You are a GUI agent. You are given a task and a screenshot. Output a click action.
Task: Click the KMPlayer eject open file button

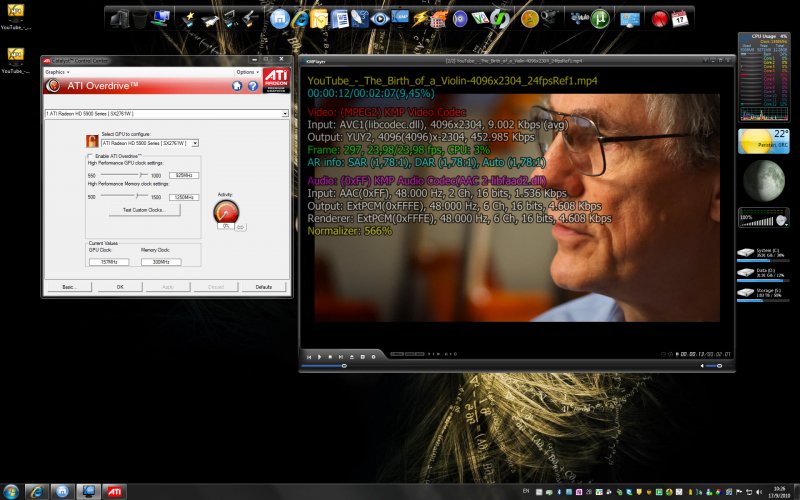click(x=352, y=357)
